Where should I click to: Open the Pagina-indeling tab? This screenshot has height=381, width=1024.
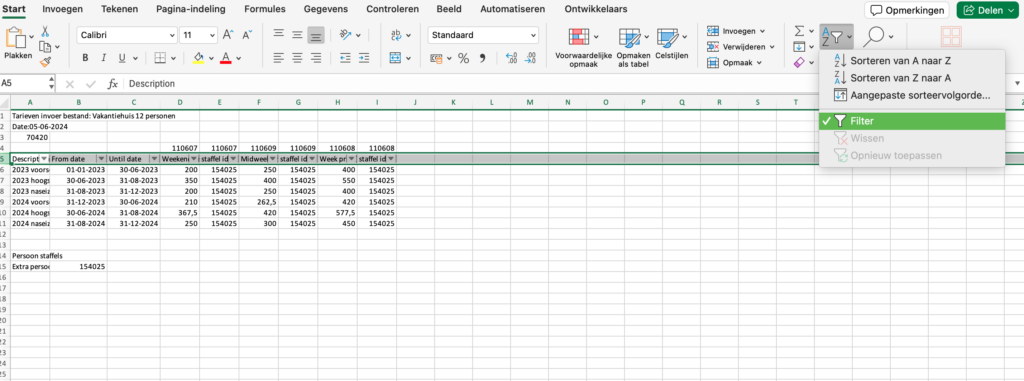coord(191,9)
